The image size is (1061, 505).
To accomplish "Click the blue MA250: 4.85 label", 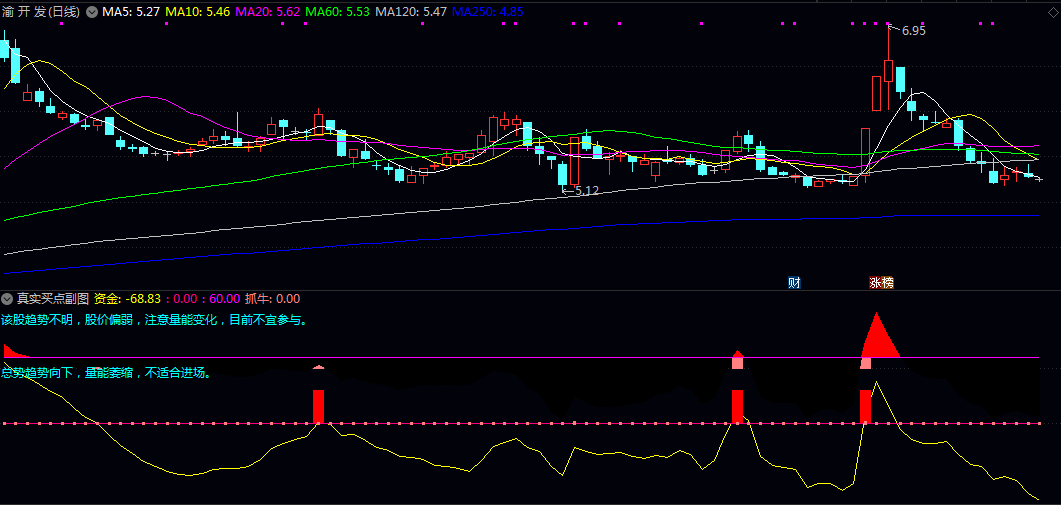I will [x=487, y=12].
